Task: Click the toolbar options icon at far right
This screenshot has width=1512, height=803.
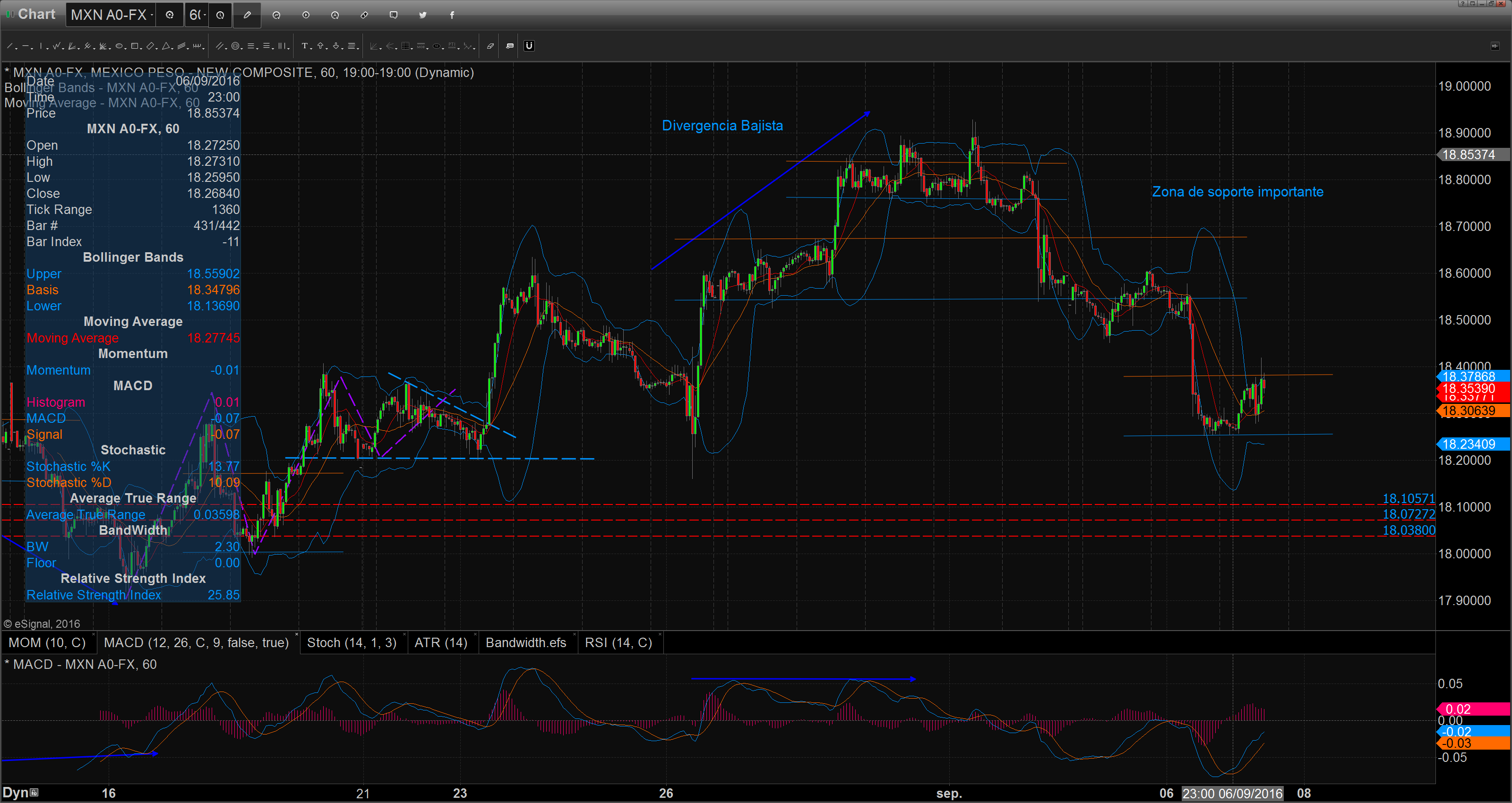Action: (x=1495, y=46)
